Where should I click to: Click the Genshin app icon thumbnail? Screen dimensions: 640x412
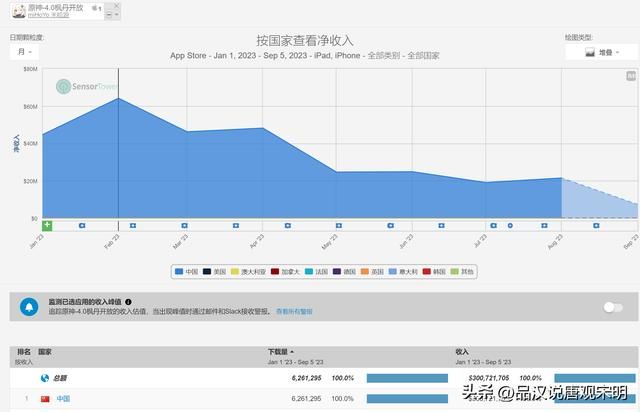19,11
